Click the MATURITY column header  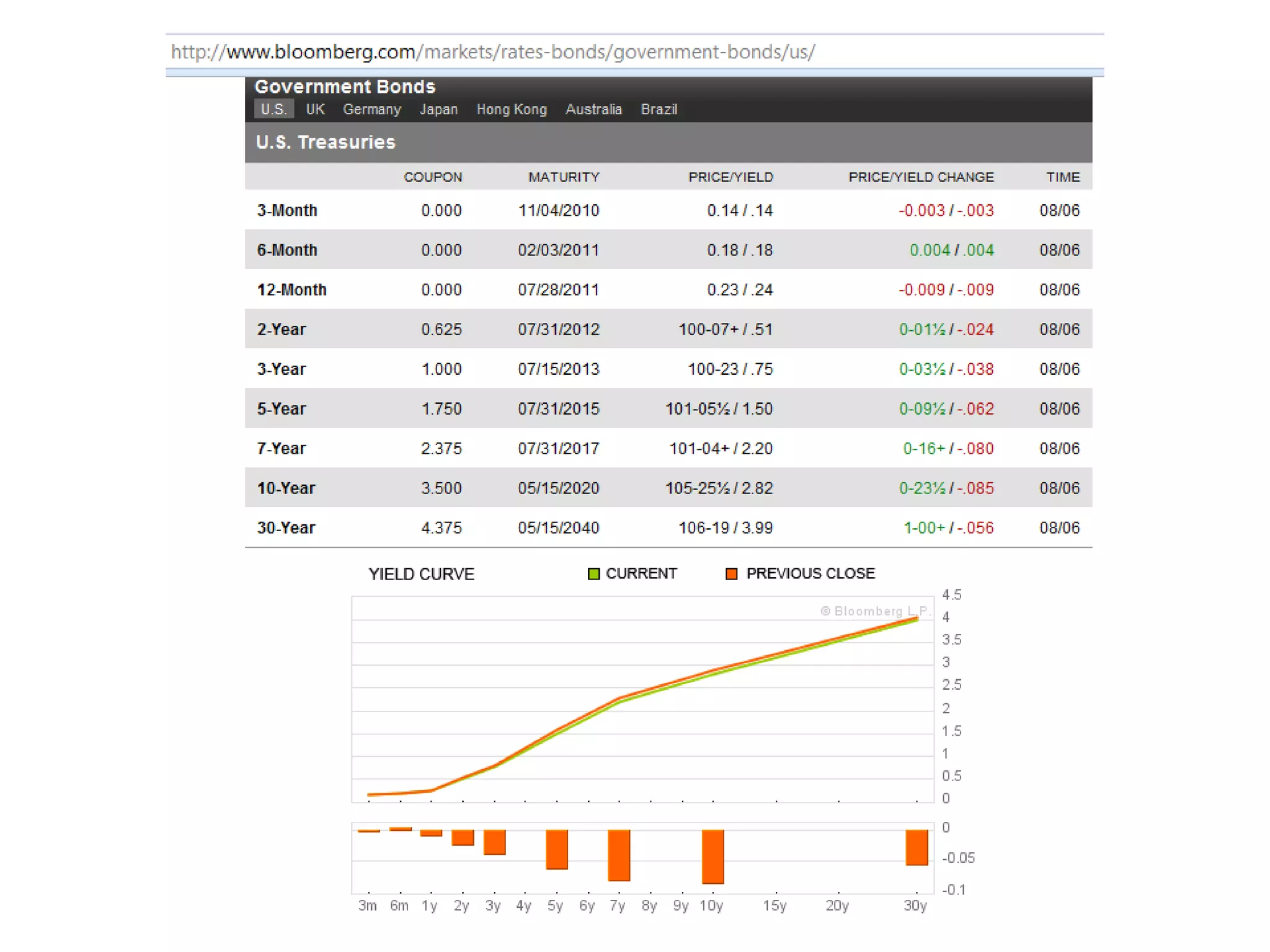click(x=564, y=177)
